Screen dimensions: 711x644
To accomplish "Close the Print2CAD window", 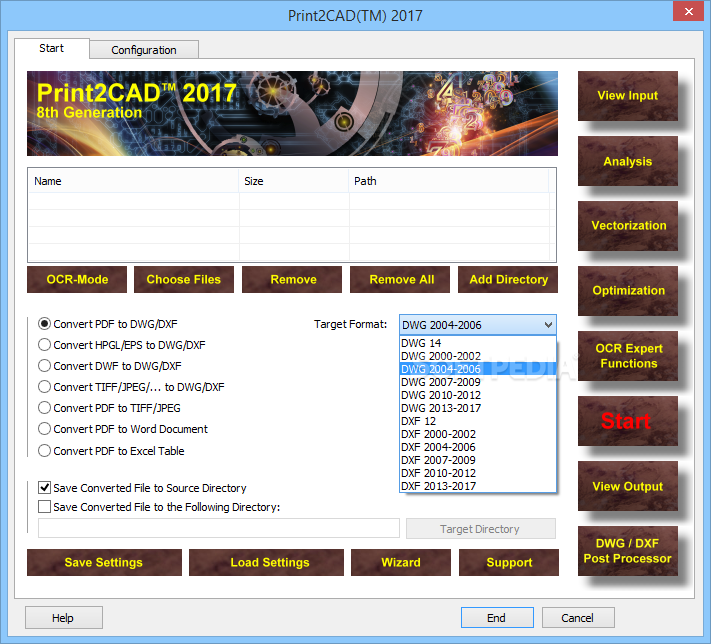I will point(688,11).
